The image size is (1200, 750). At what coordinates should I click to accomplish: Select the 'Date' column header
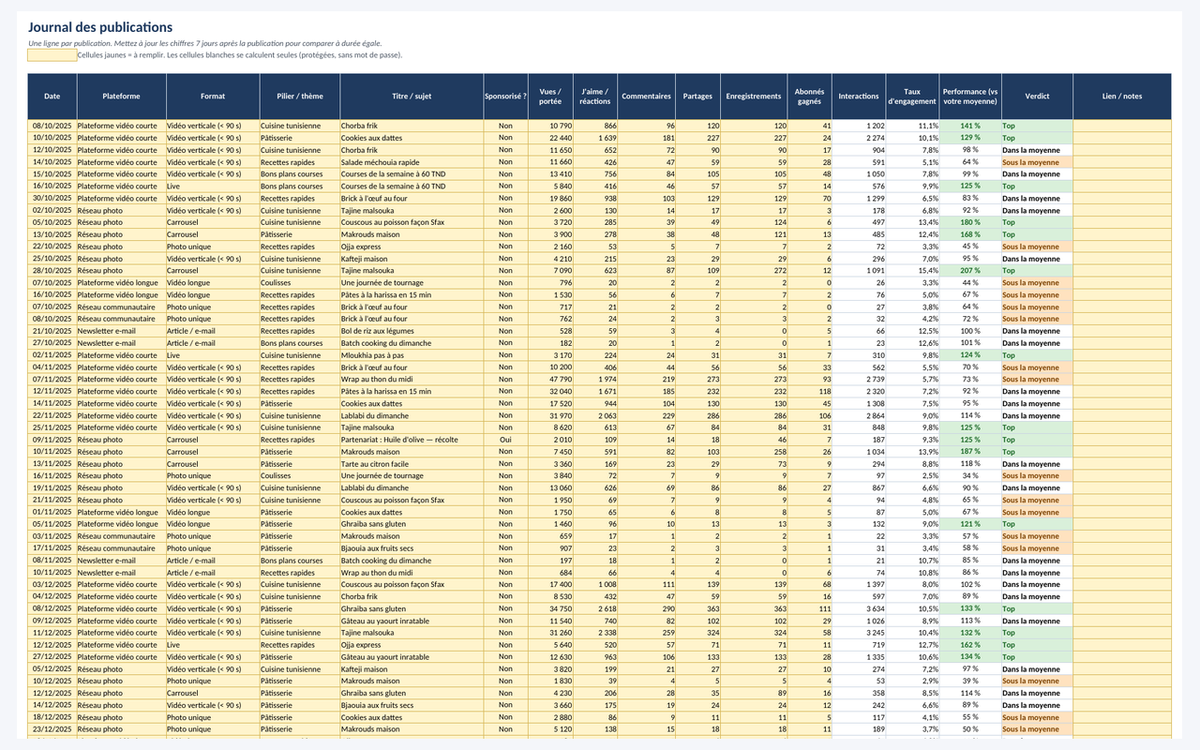[52, 96]
